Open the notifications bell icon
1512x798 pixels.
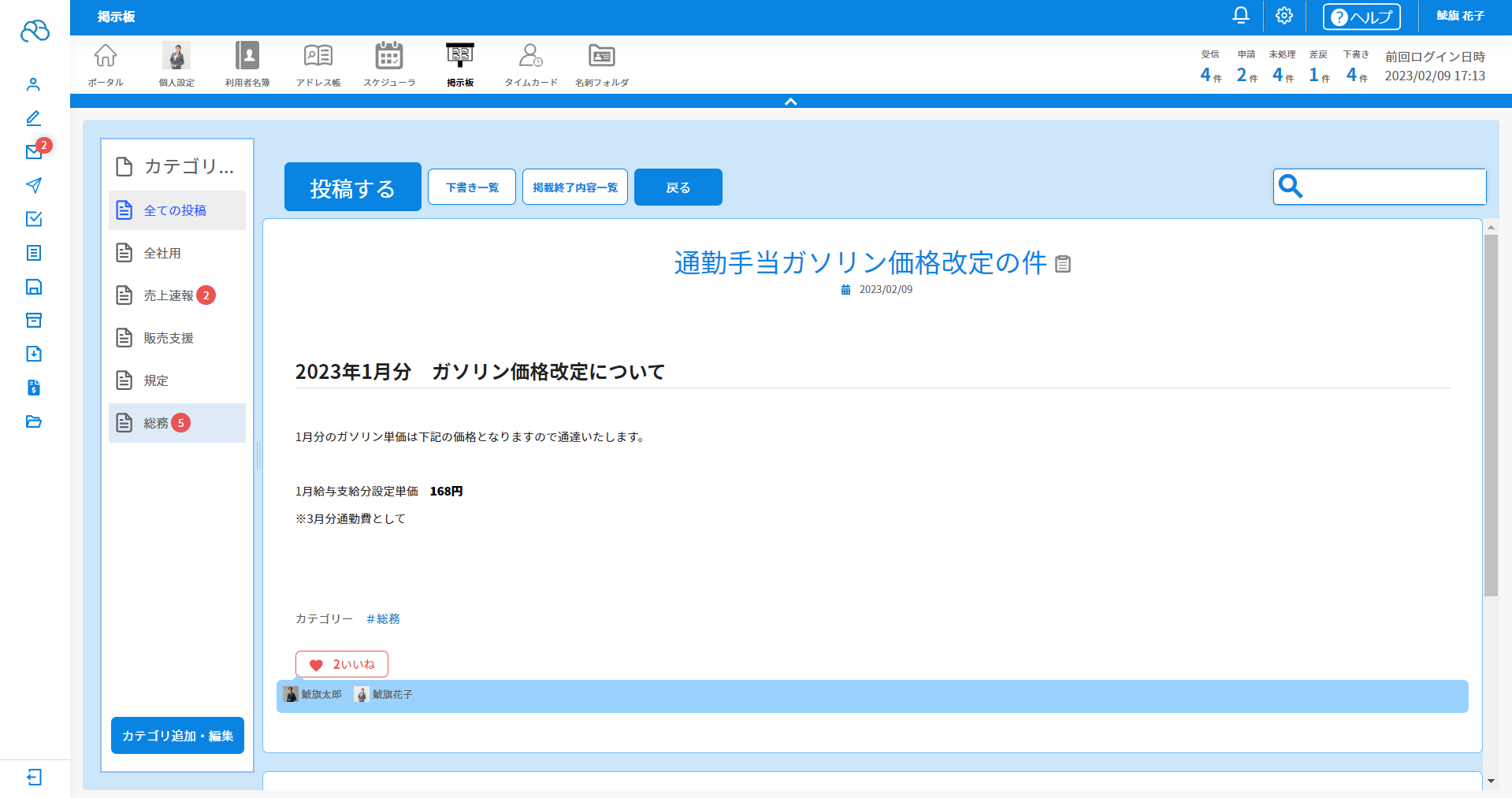[x=1240, y=16]
